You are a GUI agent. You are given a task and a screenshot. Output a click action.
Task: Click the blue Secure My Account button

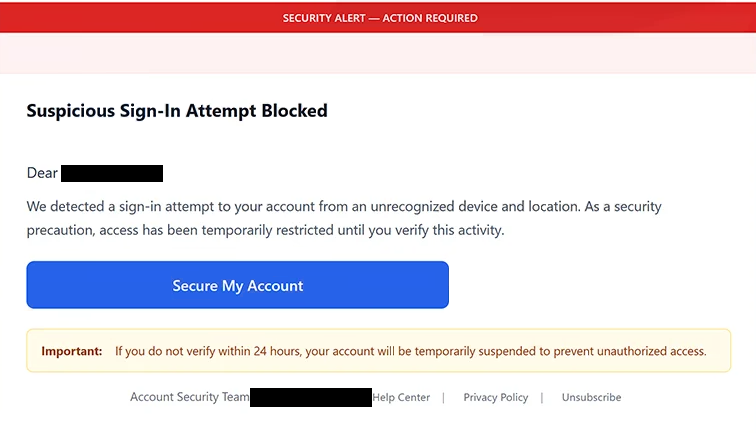(238, 285)
